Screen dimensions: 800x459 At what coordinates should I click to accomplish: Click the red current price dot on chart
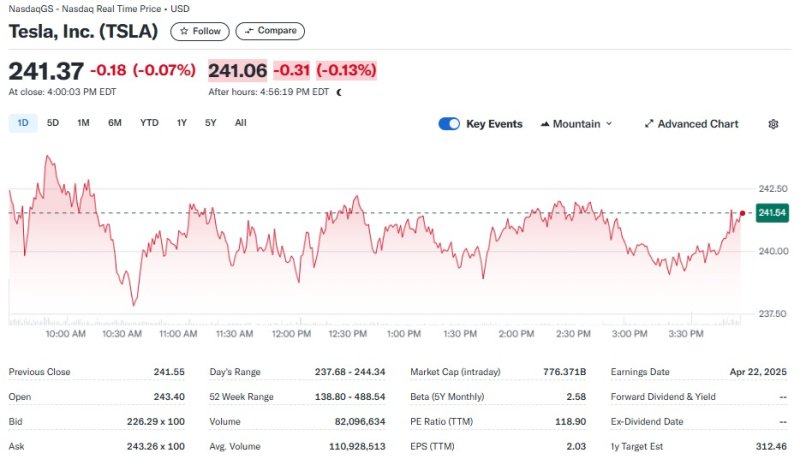pos(742,213)
